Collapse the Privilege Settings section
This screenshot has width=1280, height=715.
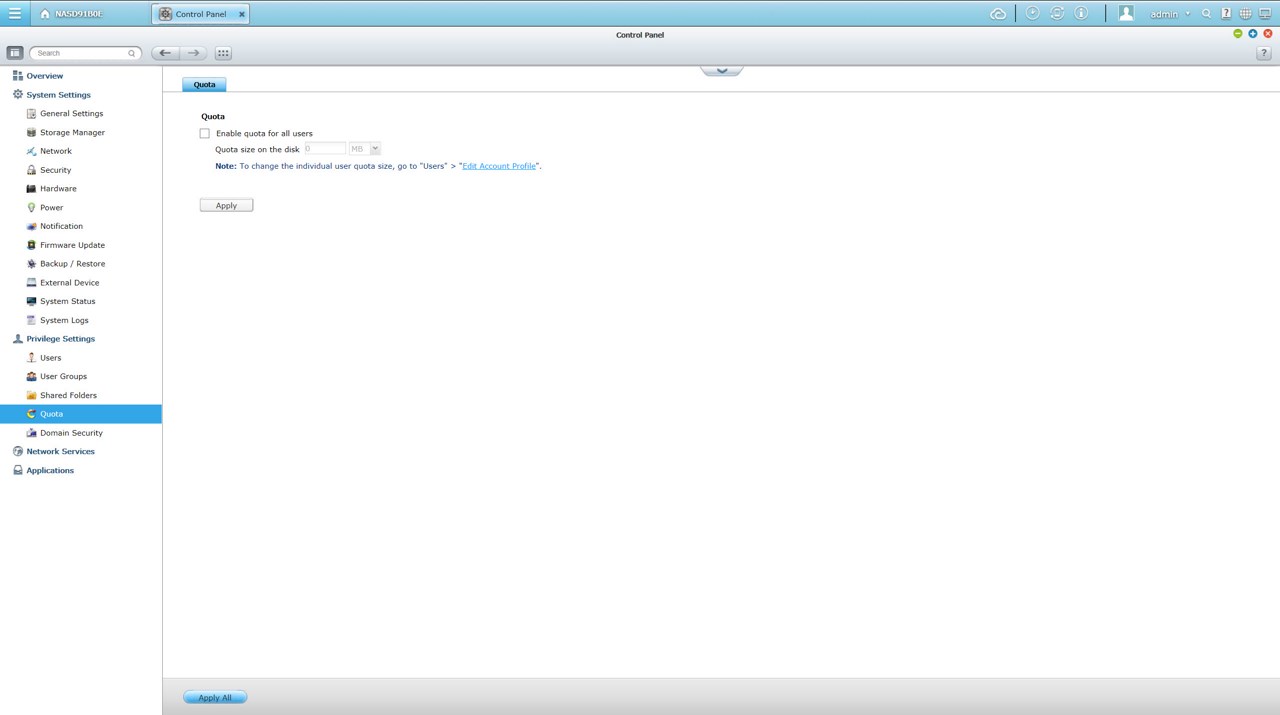(60, 339)
